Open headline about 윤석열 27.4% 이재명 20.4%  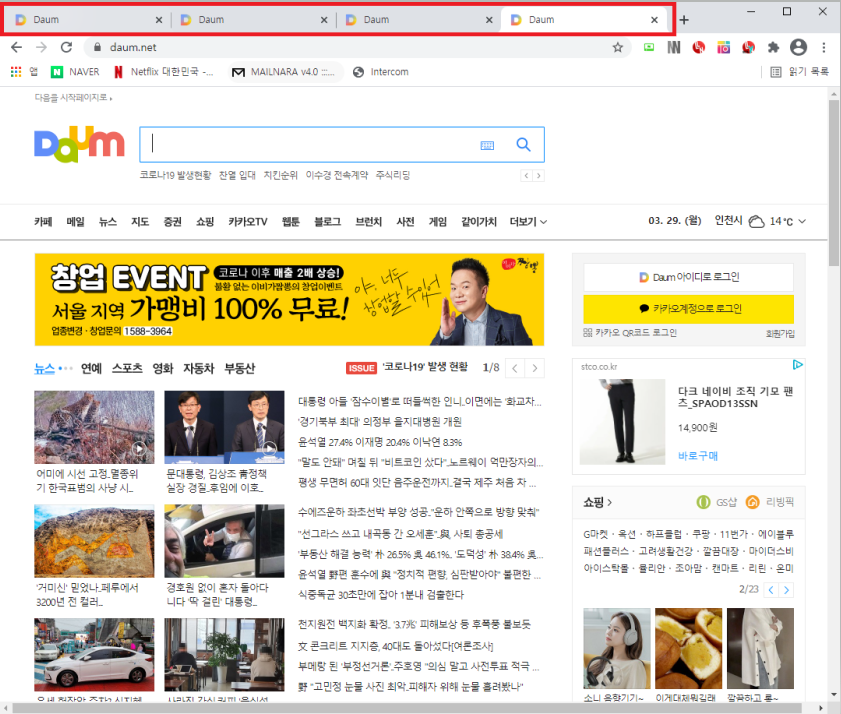[380, 442]
